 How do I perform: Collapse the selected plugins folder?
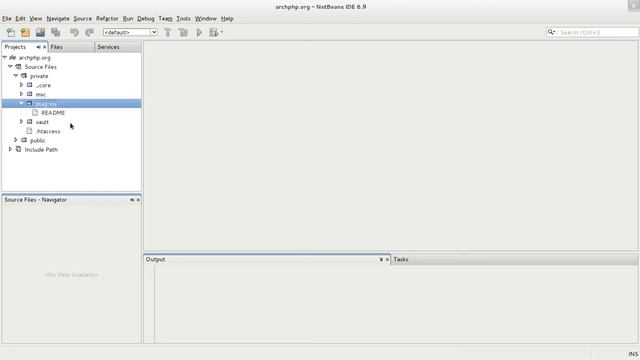pyautogui.click(x=22, y=103)
